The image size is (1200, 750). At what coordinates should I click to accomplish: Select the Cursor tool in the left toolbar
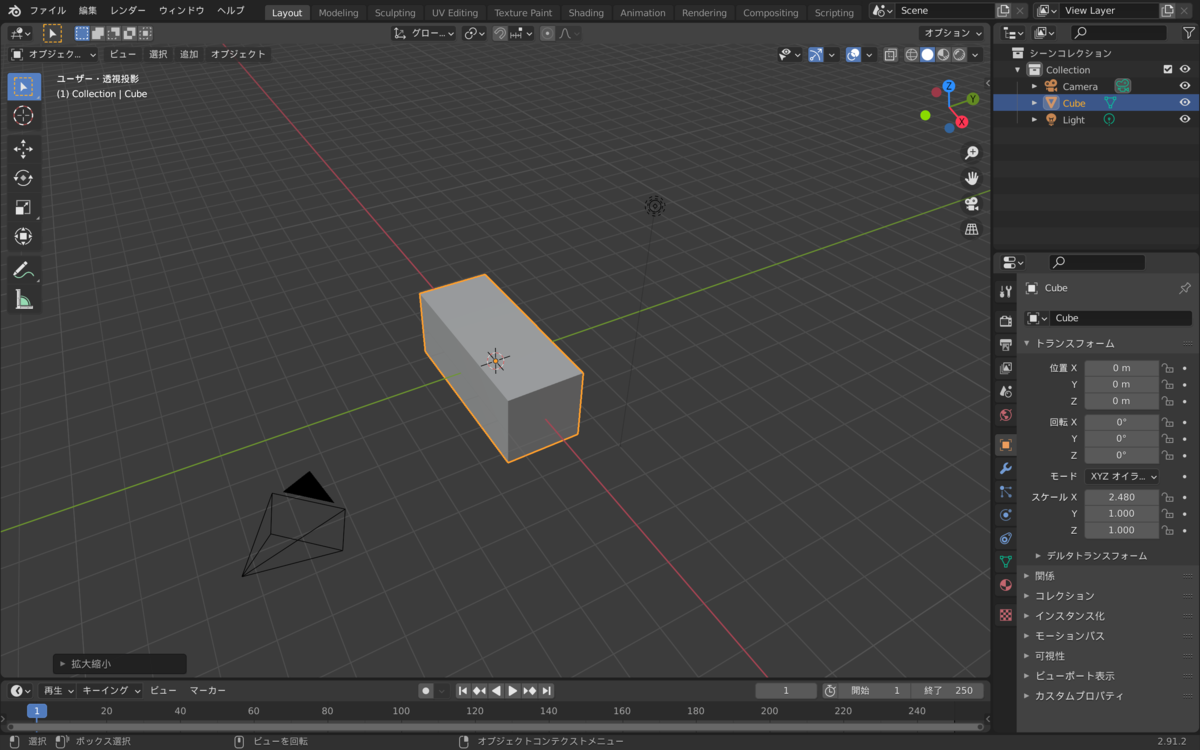[23, 116]
